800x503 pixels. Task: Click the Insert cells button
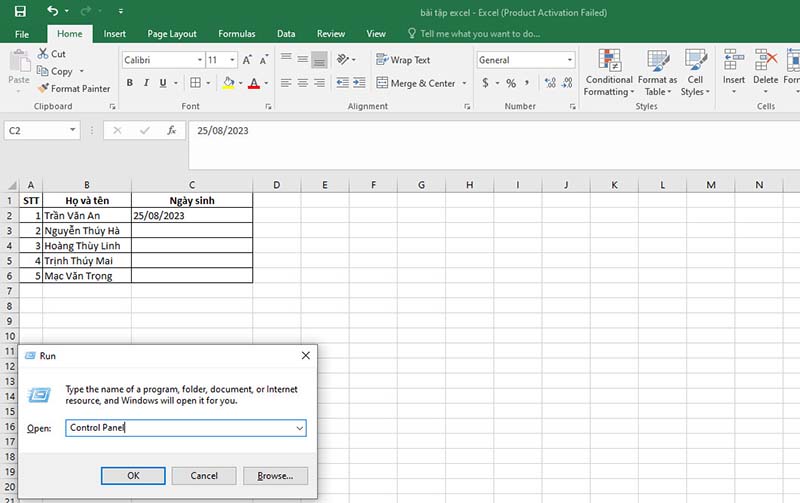734,71
